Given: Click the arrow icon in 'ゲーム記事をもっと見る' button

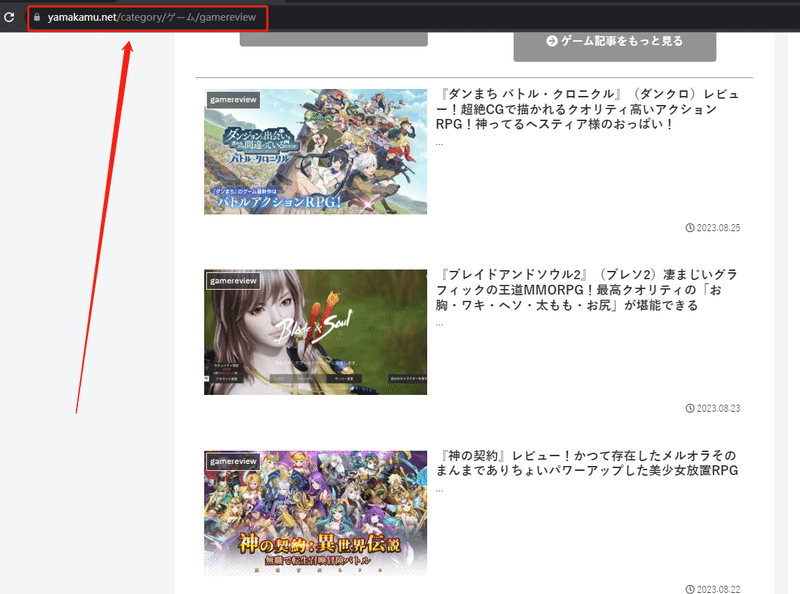Looking at the screenshot, I should point(552,41).
